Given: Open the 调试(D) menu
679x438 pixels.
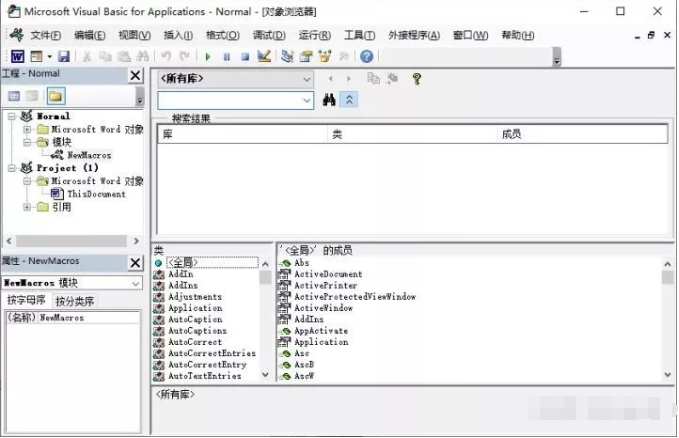Looking at the screenshot, I should [269, 36].
